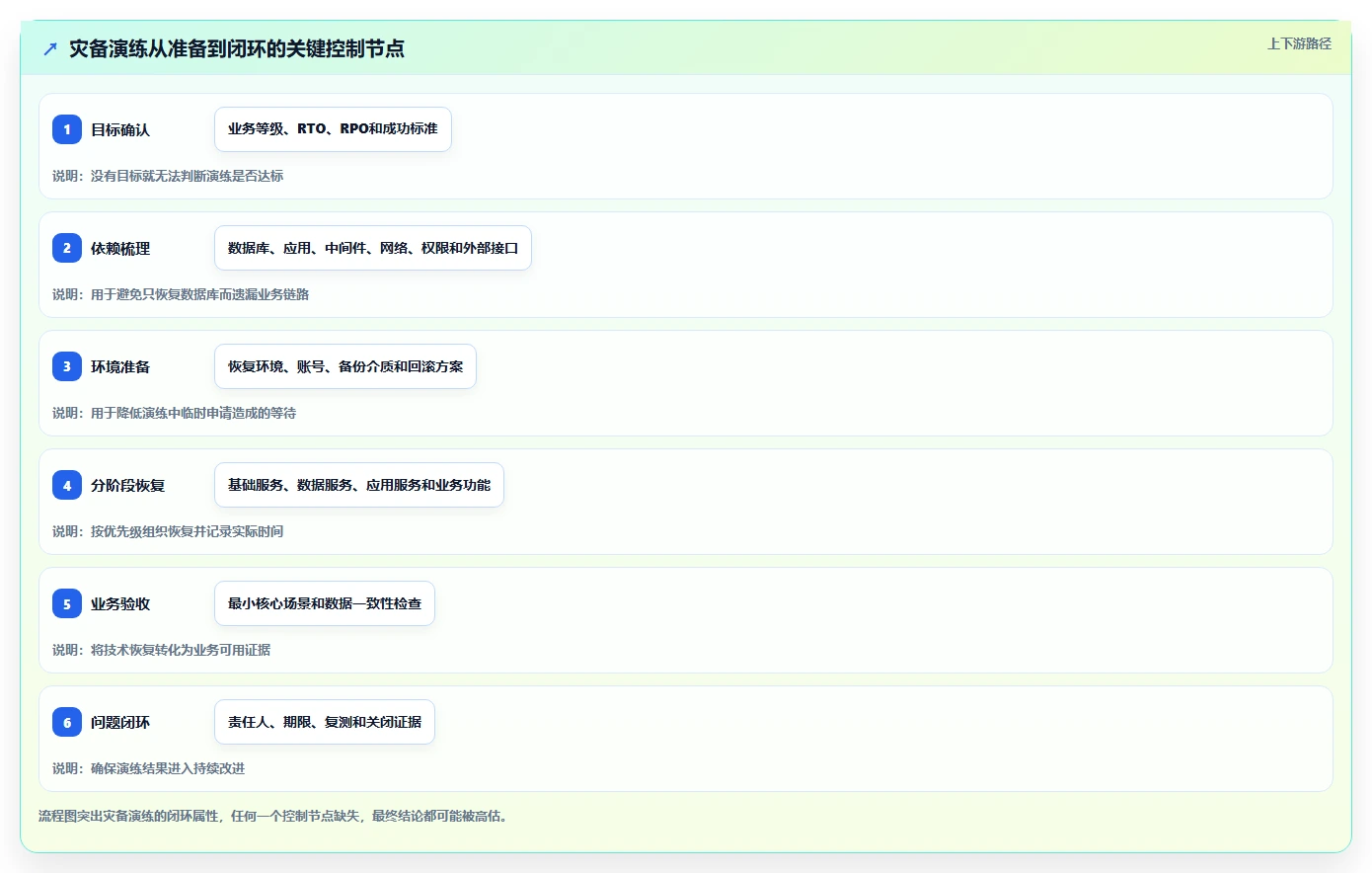The height and width of the screenshot is (873, 1372).
Task: Click the 环境准备 step label
Action: tap(120, 366)
